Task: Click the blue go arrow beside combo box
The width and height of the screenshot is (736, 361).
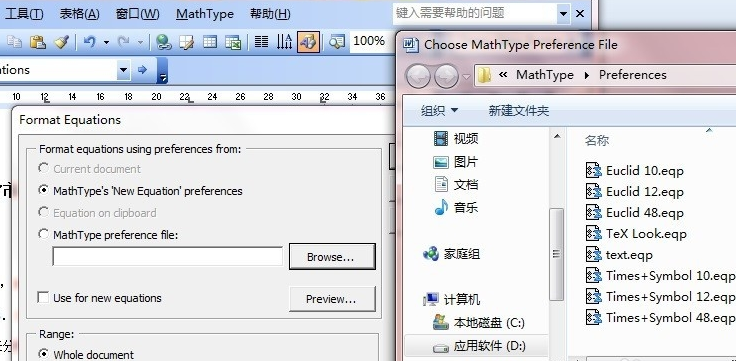Action: pos(142,70)
